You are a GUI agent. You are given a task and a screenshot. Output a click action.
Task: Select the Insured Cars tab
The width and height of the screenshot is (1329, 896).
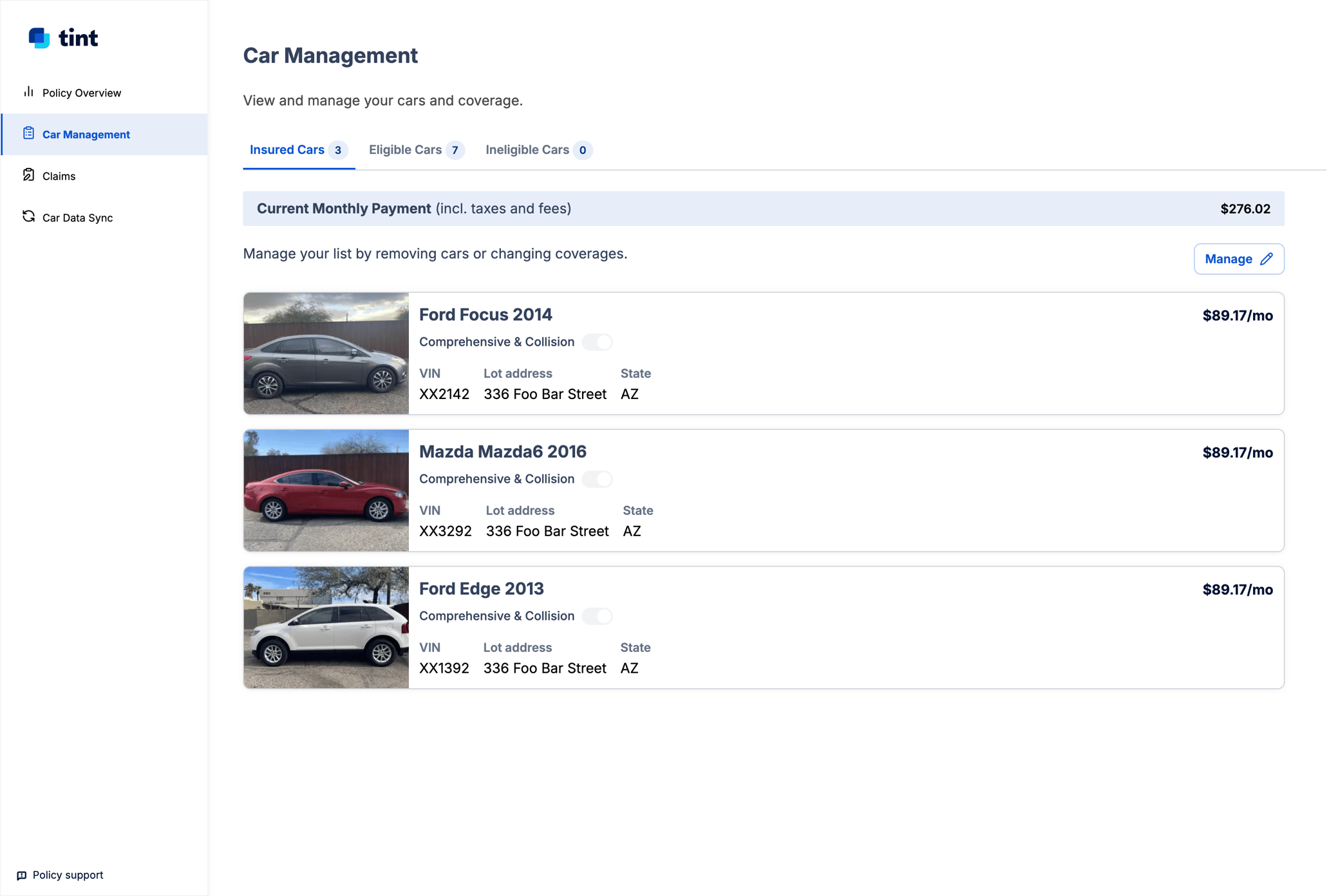coord(287,149)
